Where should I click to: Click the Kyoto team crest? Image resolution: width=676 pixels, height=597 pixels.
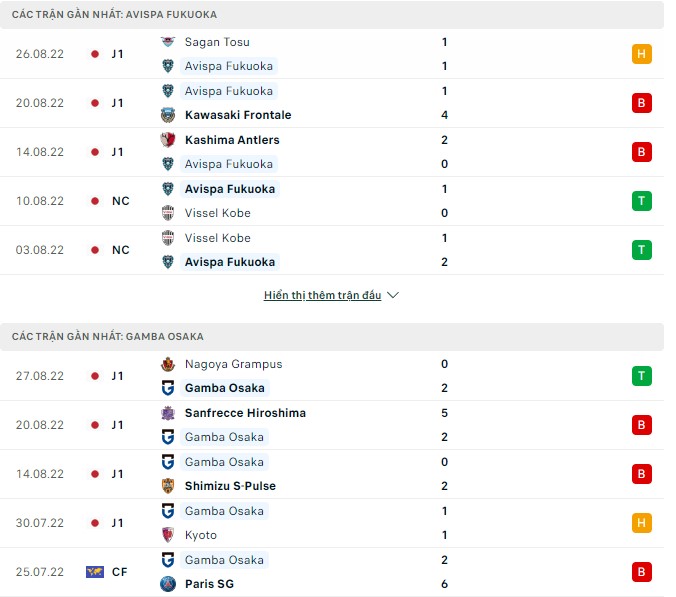tap(168, 535)
